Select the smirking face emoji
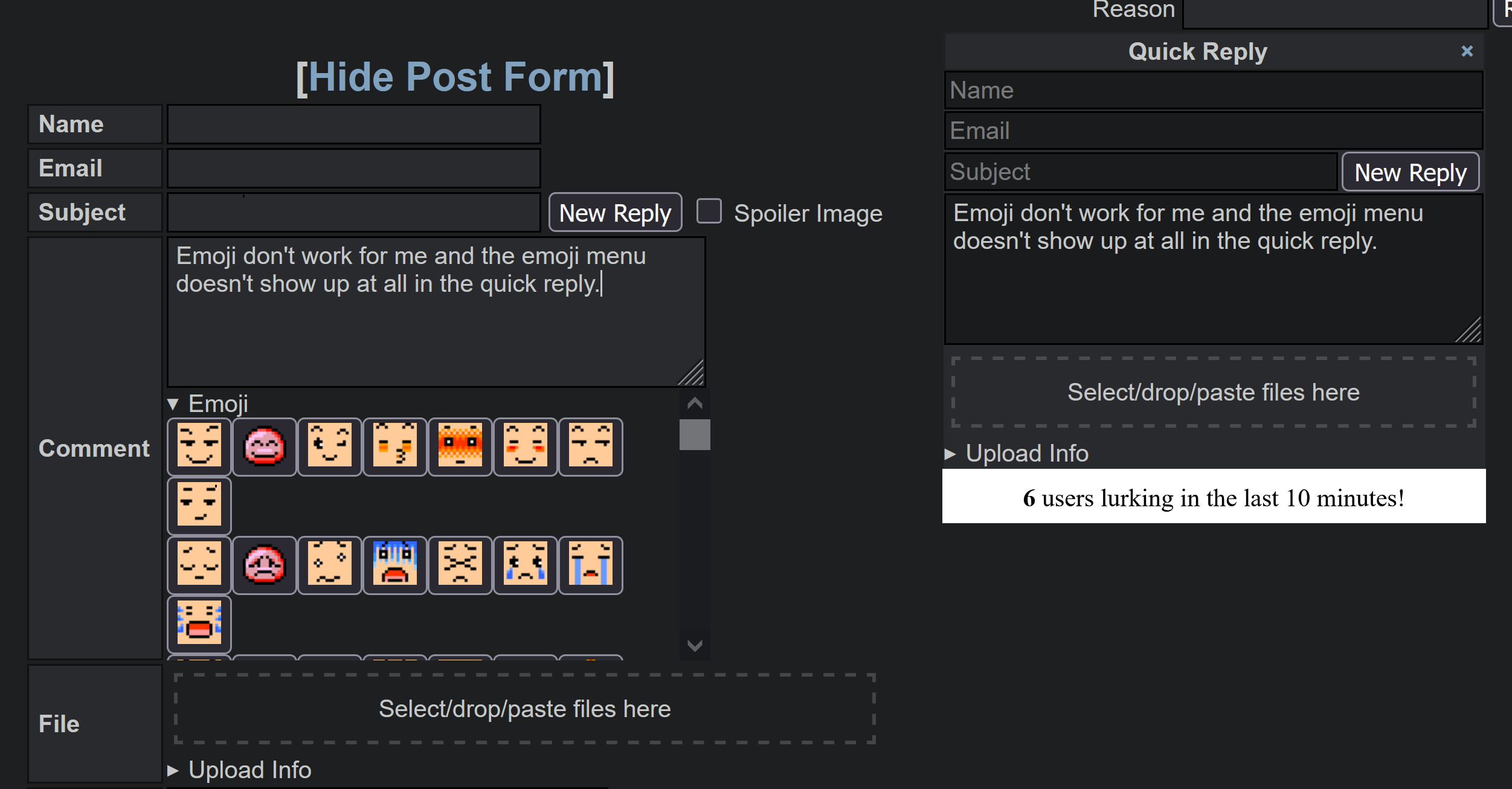This screenshot has height=789, width=1512. coord(199,506)
